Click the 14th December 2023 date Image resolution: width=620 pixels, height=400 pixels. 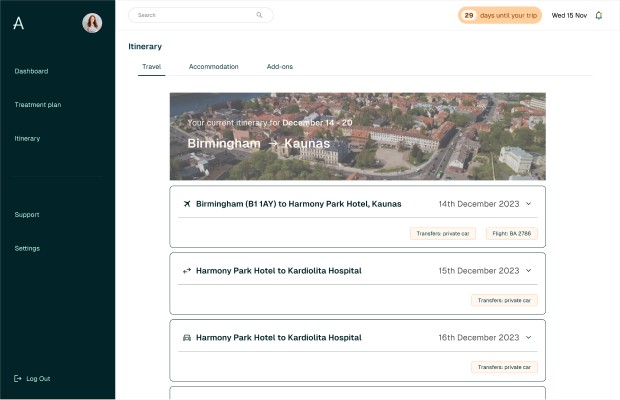479,204
